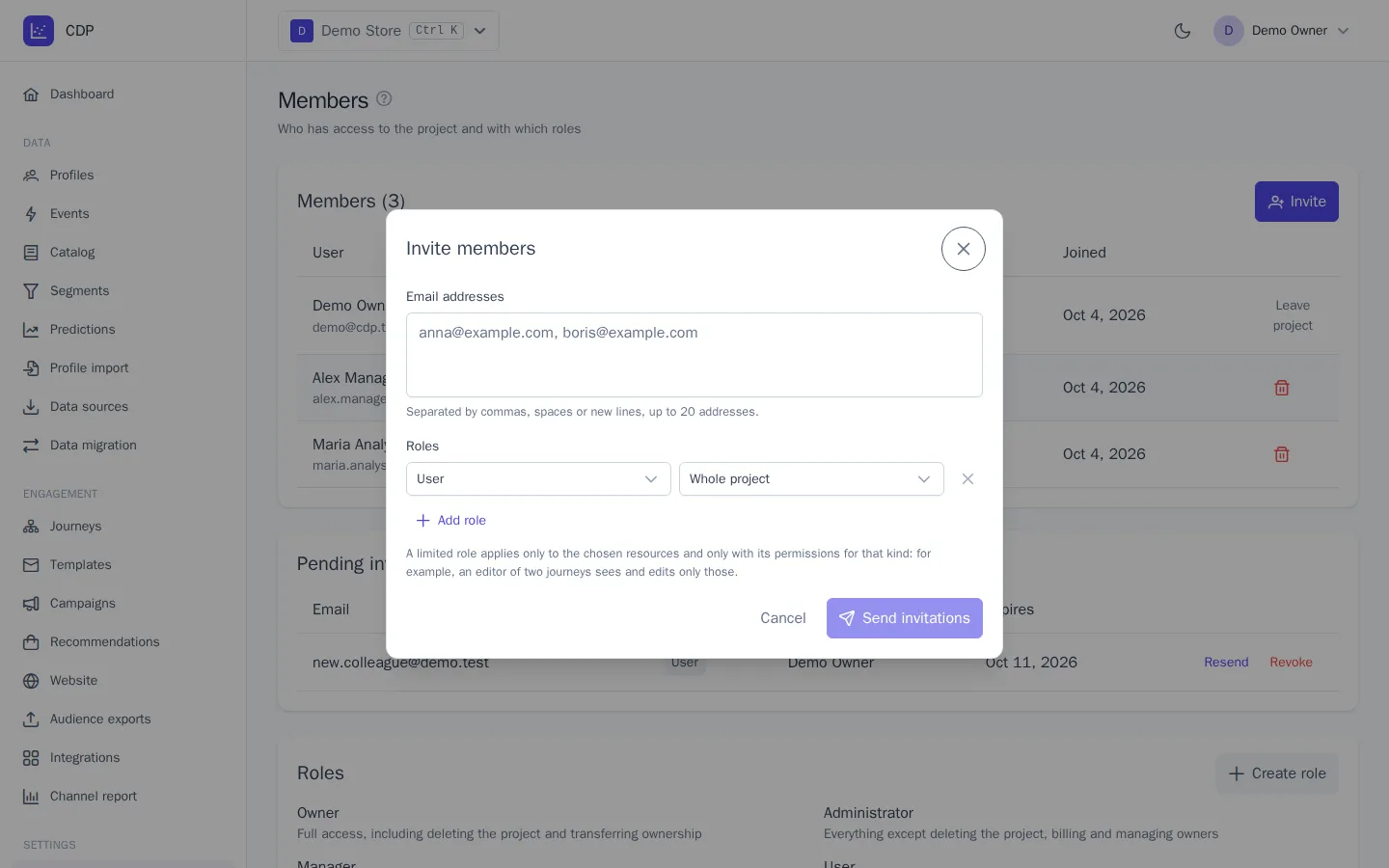
Task: Add another role to invitation
Action: 450,521
